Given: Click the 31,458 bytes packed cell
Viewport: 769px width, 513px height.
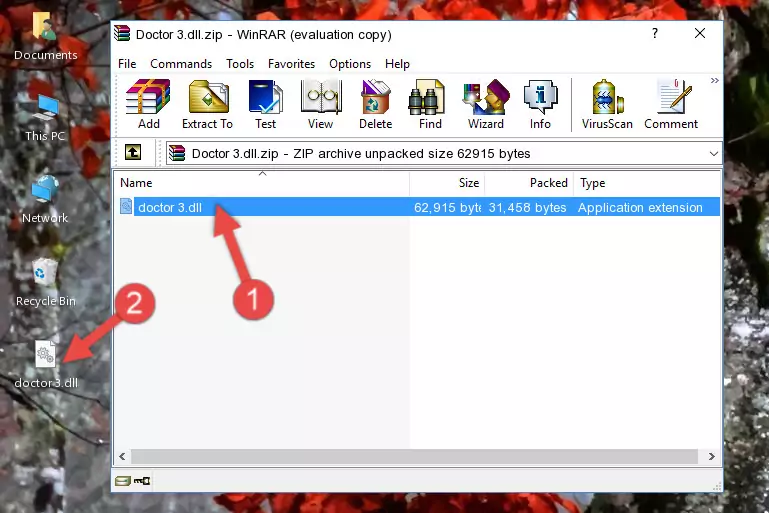Looking at the screenshot, I should click(x=527, y=207).
